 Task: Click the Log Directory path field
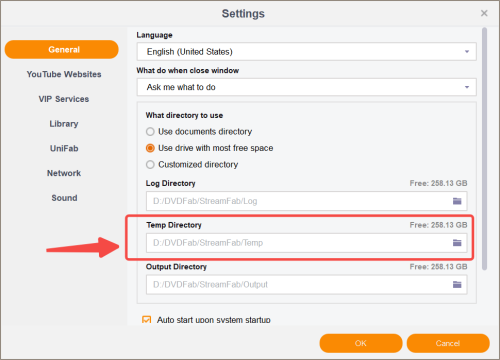[x=306, y=201]
